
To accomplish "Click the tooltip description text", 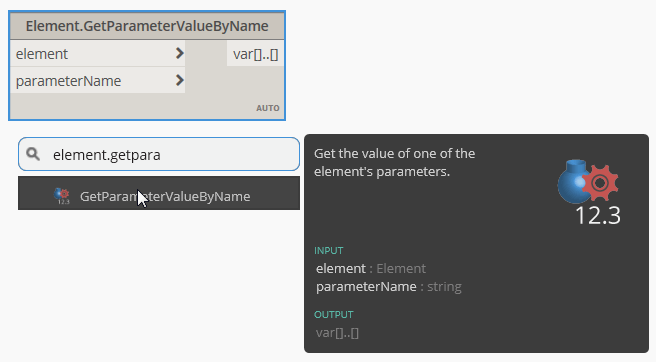I will 395,162.
